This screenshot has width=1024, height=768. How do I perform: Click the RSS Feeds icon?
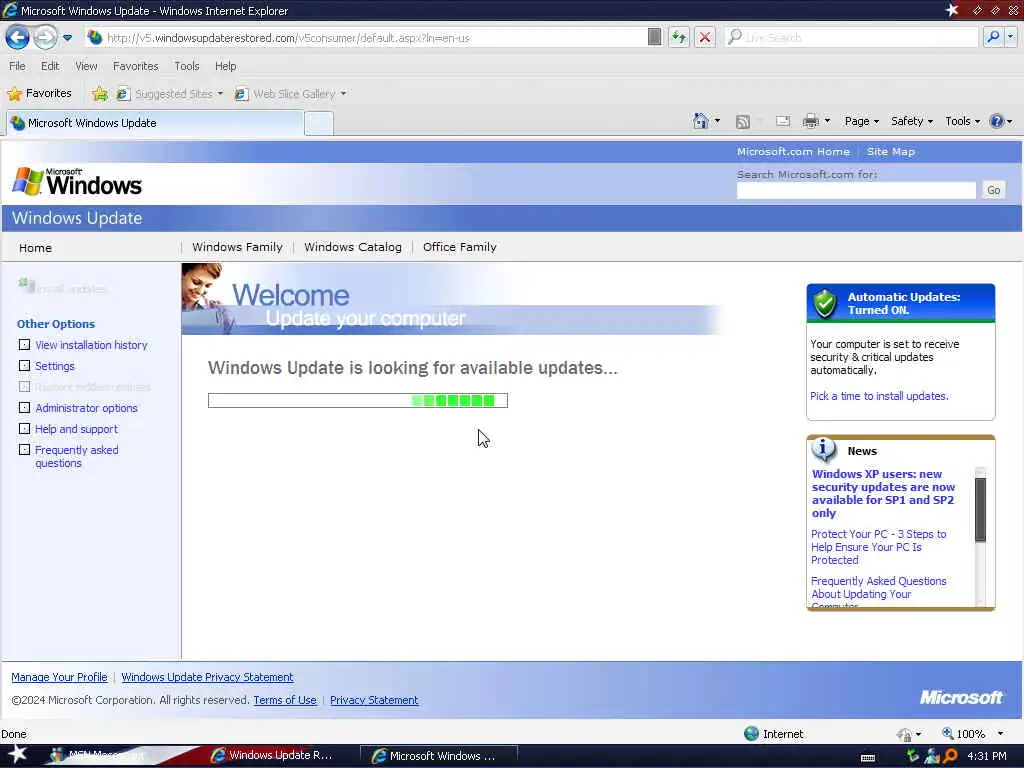(x=743, y=121)
